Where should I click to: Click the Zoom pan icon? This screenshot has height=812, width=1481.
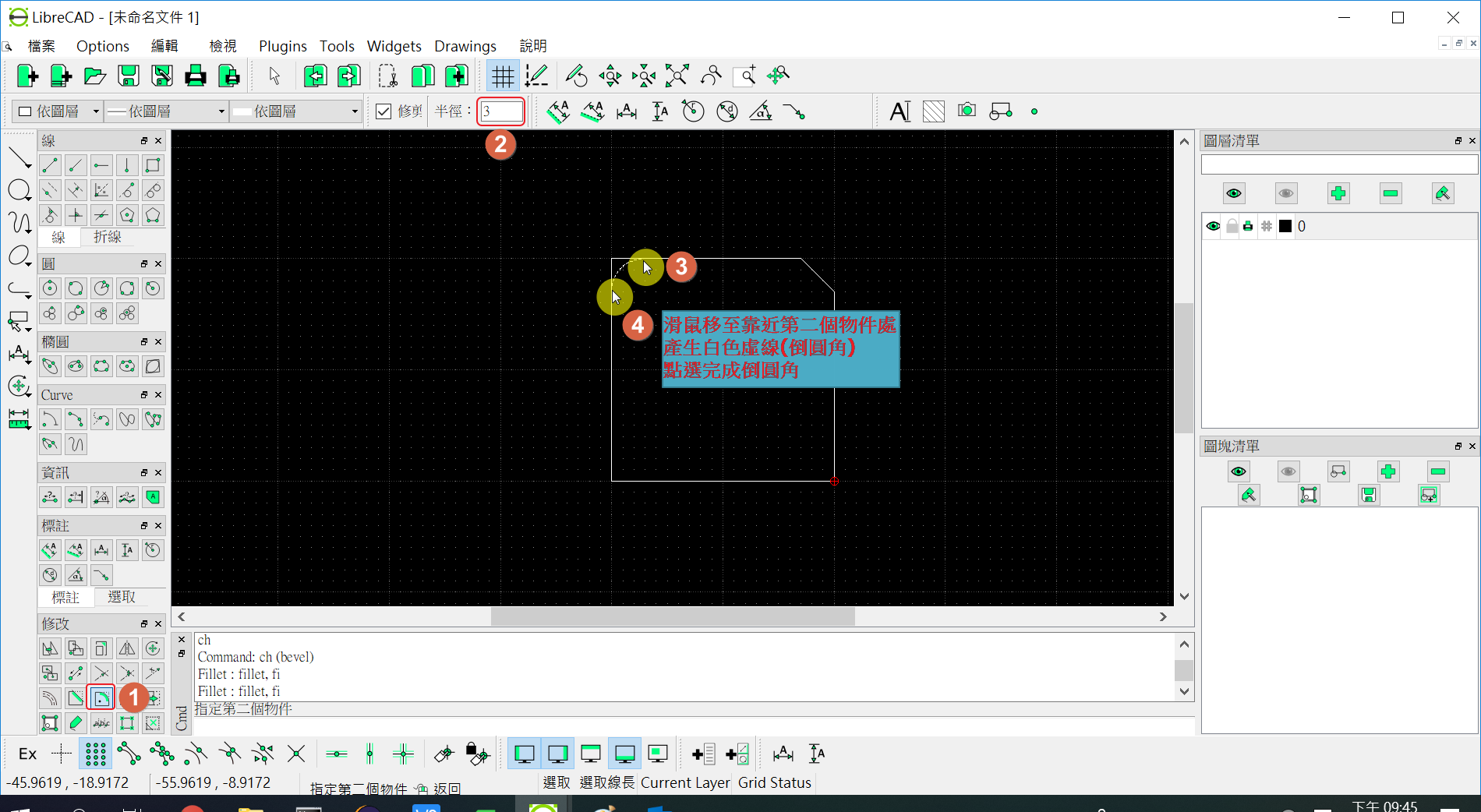click(778, 76)
